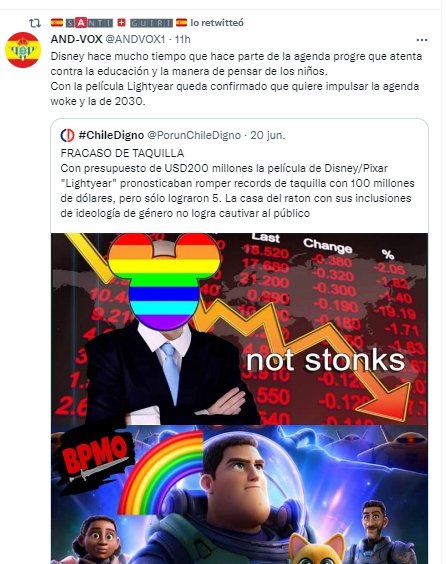The width and height of the screenshot is (446, 564).
Task: Open the AND-VOX display name link
Action: (76, 39)
